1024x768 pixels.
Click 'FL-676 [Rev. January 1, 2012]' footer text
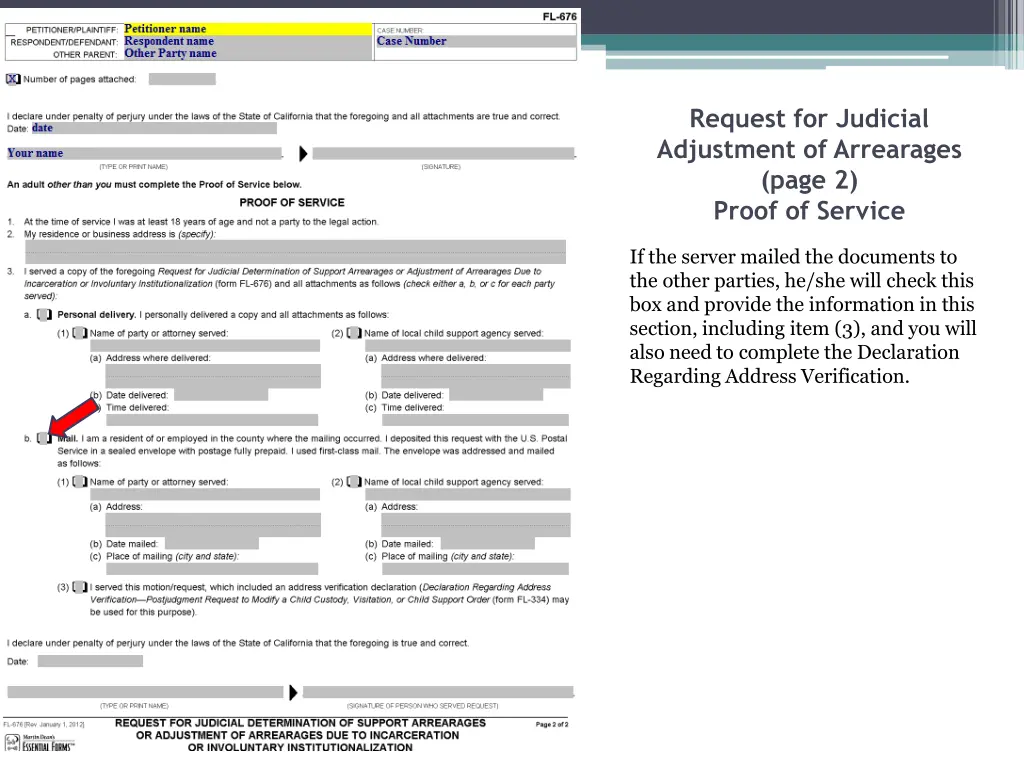point(44,724)
